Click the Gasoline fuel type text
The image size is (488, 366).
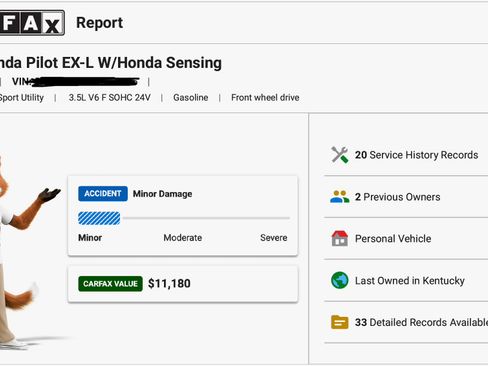(x=191, y=98)
